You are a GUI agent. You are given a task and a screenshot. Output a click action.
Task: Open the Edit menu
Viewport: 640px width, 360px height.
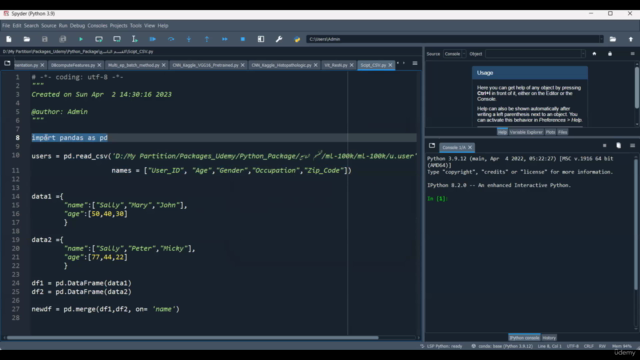(17, 26)
